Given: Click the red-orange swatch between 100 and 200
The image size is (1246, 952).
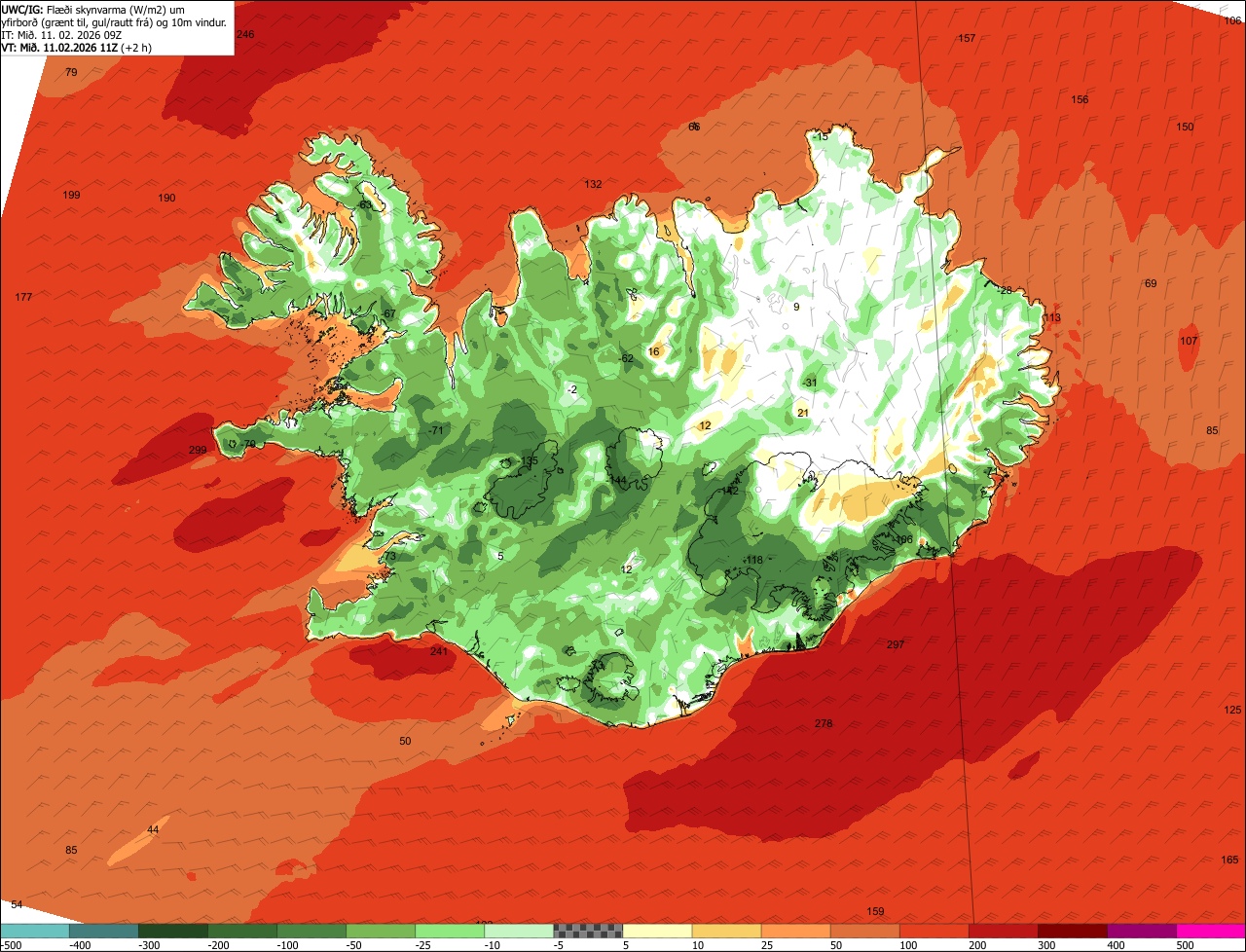Looking at the screenshot, I should coord(934,931).
